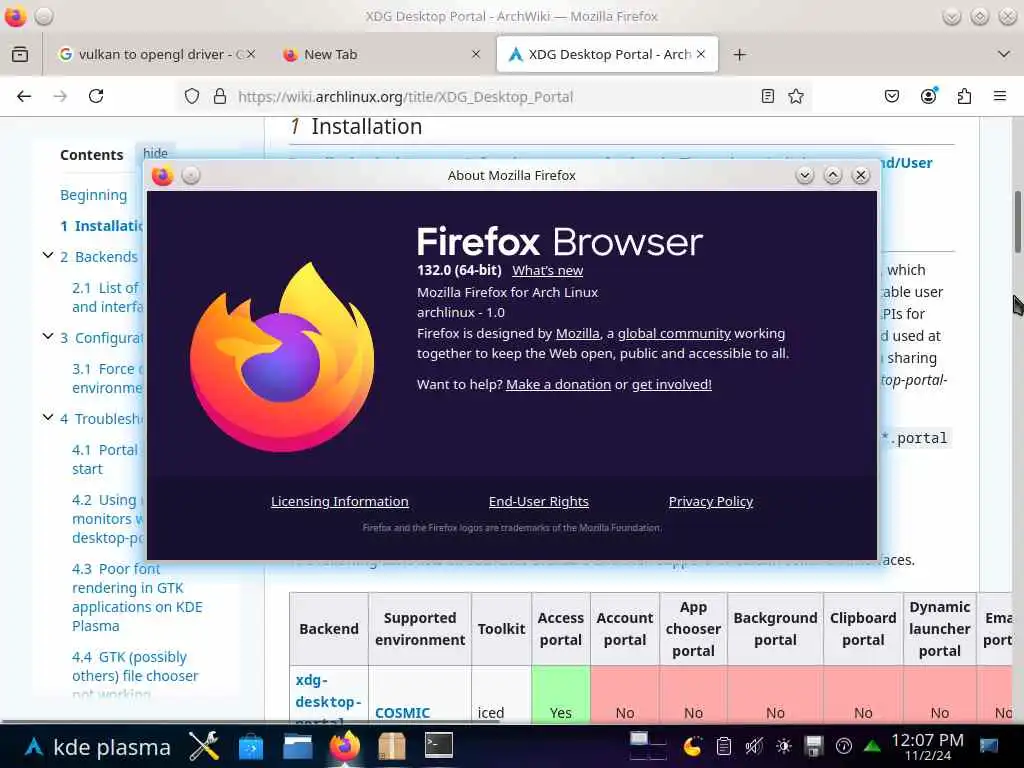Open the extensions puzzle-piece icon
Image resolution: width=1024 pixels, height=768 pixels.
(x=964, y=97)
